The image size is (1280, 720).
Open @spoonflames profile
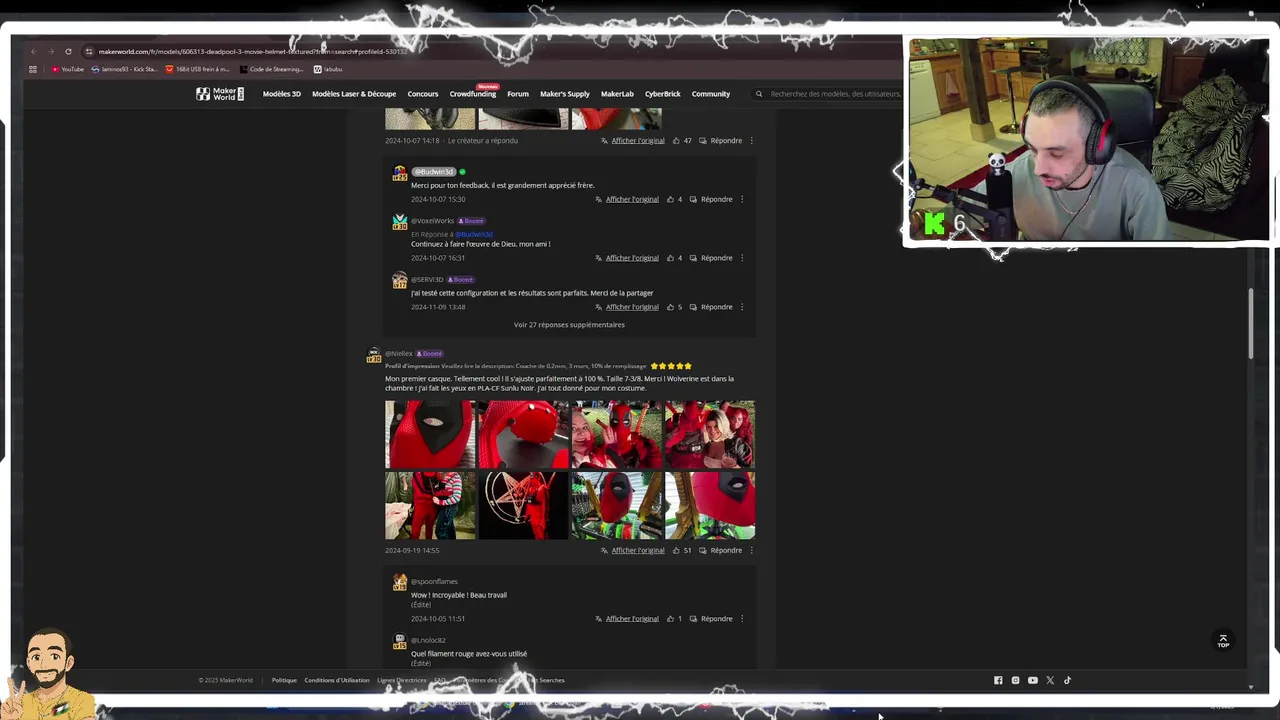[434, 582]
